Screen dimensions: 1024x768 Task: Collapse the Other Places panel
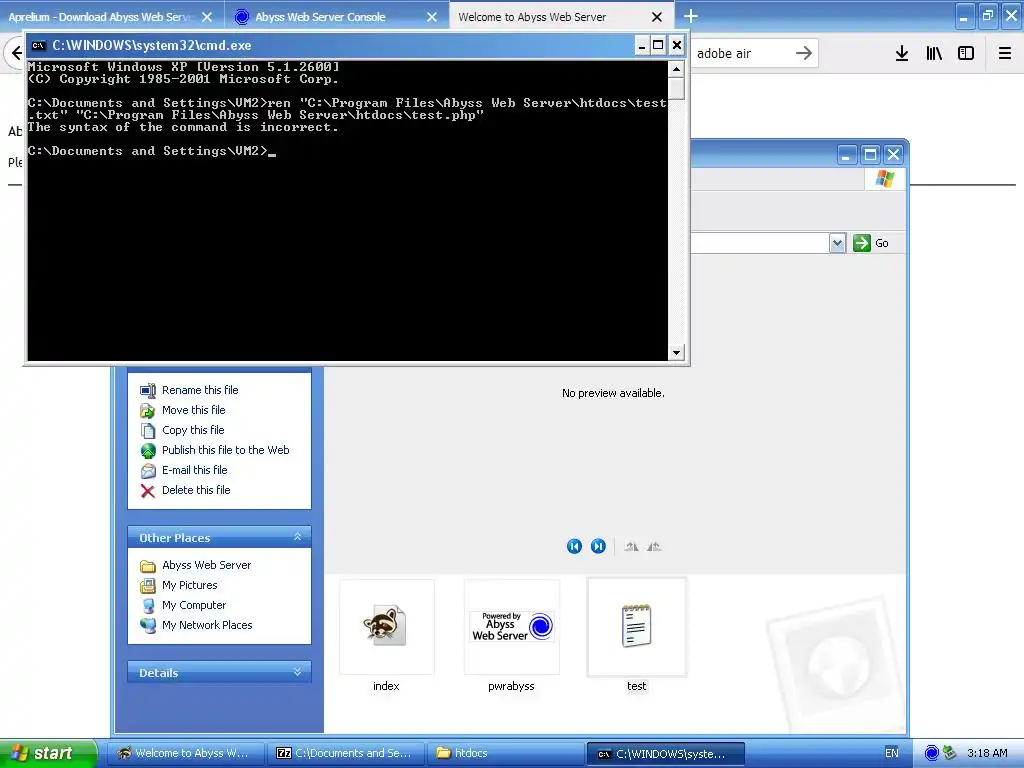[297, 537]
